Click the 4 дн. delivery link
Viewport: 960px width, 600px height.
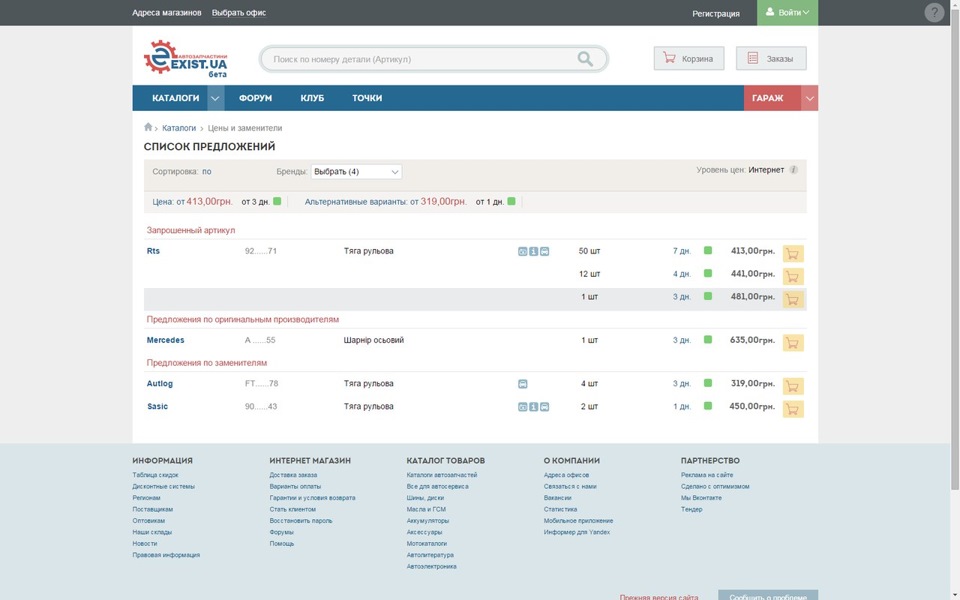[682, 274]
